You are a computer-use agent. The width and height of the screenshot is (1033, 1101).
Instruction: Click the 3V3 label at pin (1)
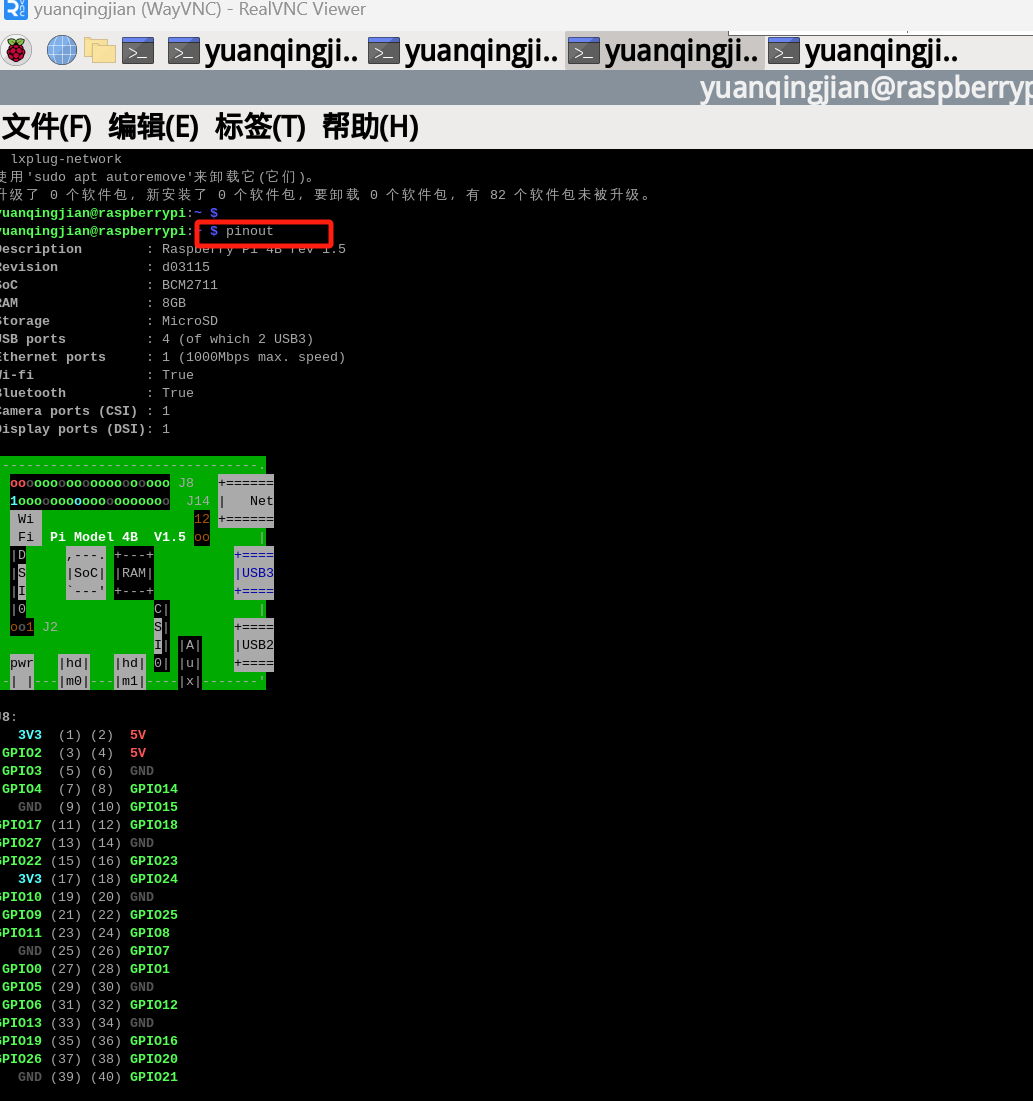click(29, 735)
